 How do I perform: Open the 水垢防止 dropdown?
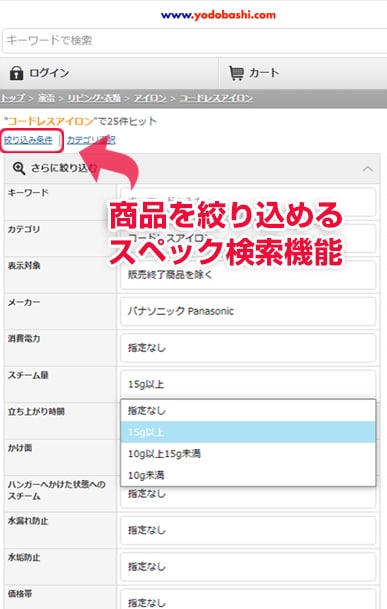tap(248, 567)
